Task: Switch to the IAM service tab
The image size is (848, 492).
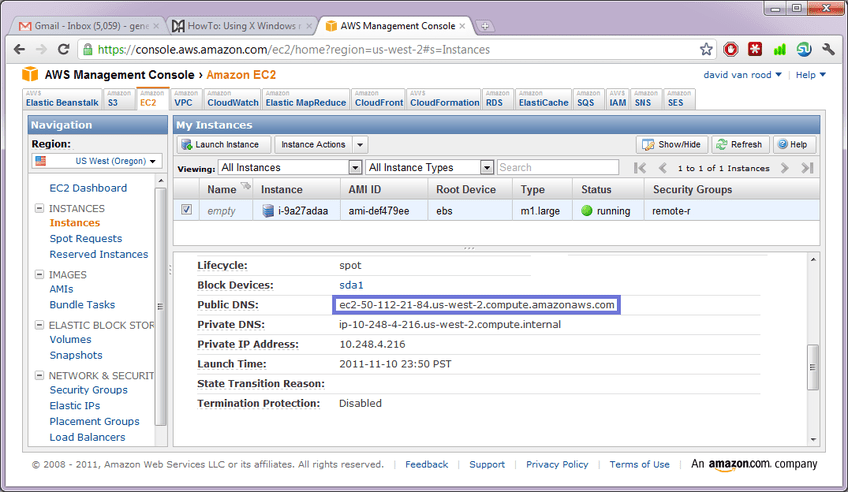Action: (x=617, y=99)
